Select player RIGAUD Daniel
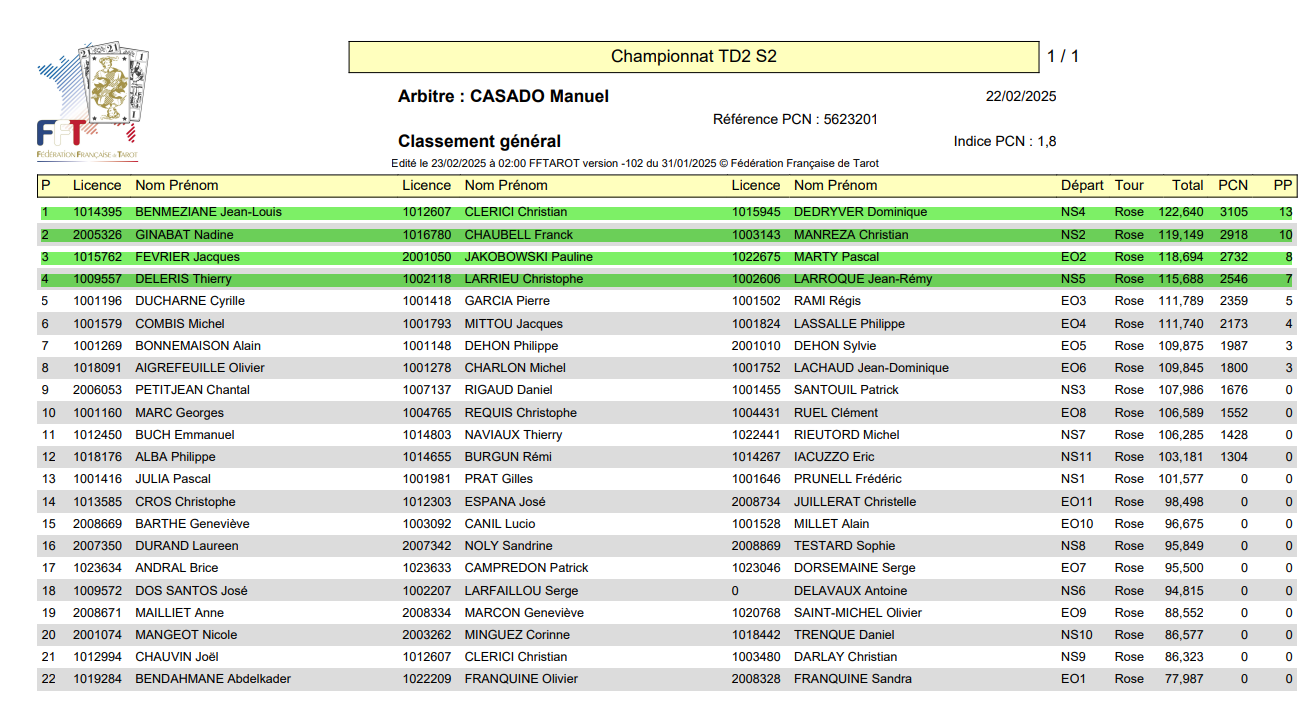The height and width of the screenshot is (702, 1312). click(509, 390)
